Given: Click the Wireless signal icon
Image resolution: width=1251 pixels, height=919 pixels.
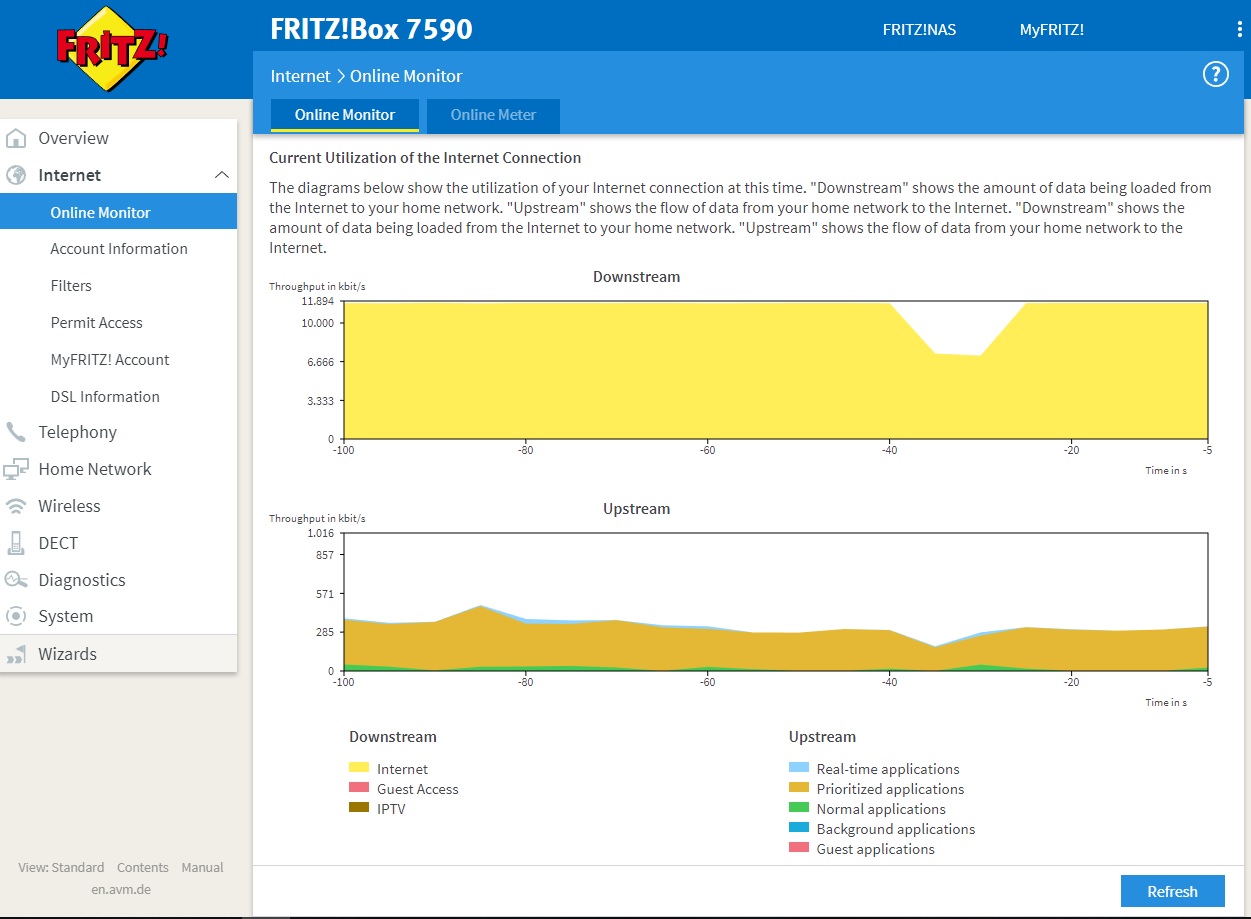Looking at the screenshot, I should tap(16, 506).
